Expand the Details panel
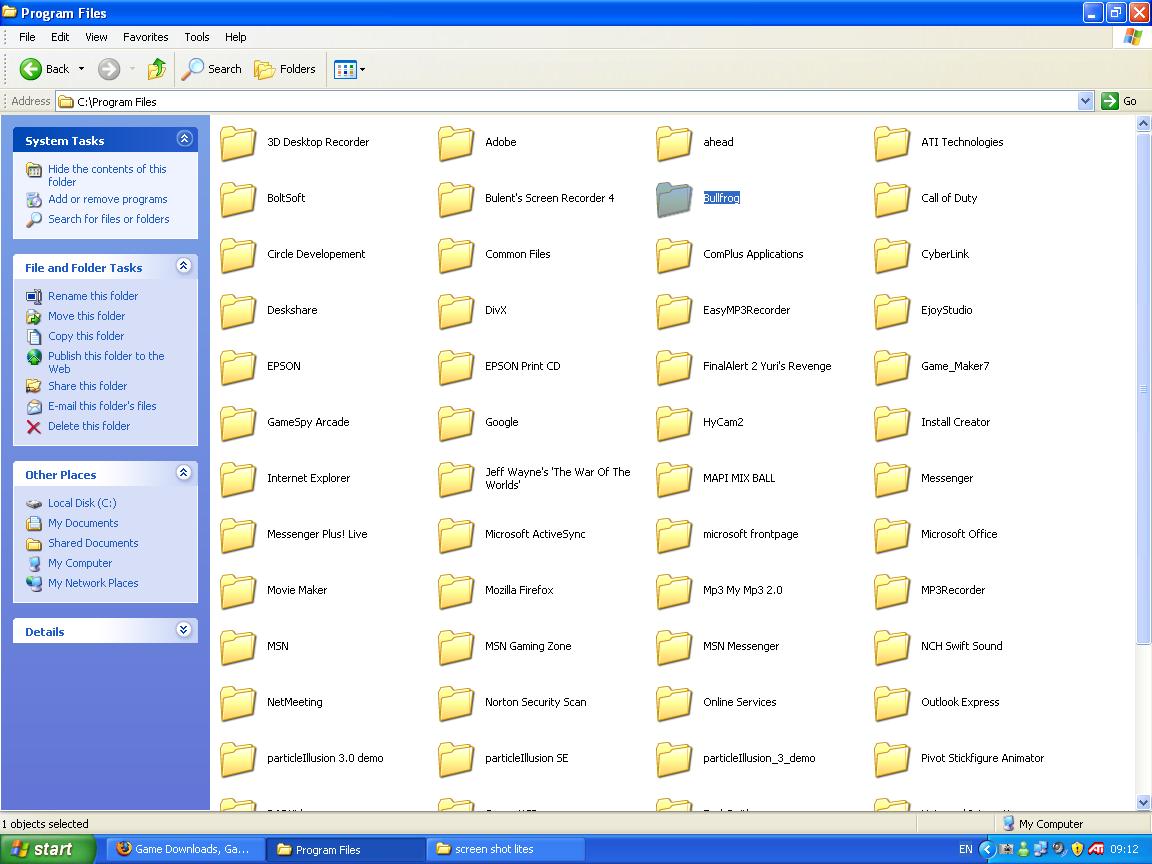 coord(184,631)
